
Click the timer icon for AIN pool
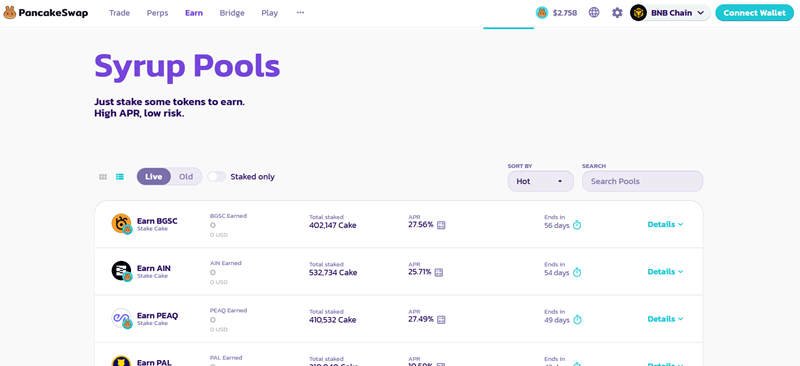[x=577, y=273]
